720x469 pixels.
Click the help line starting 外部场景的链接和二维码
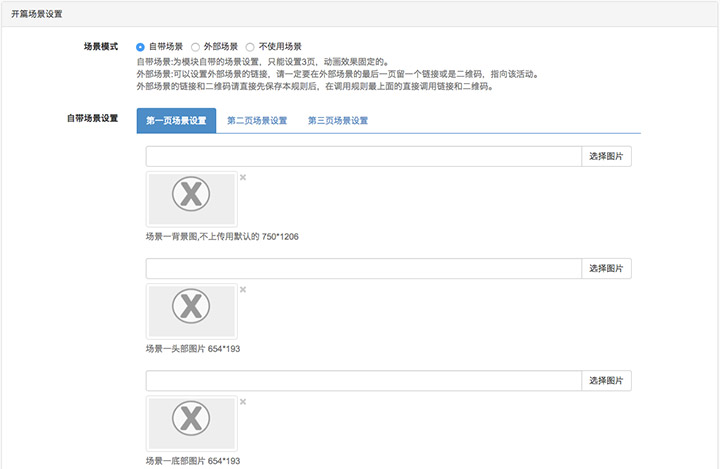click(x=315, y=86)
